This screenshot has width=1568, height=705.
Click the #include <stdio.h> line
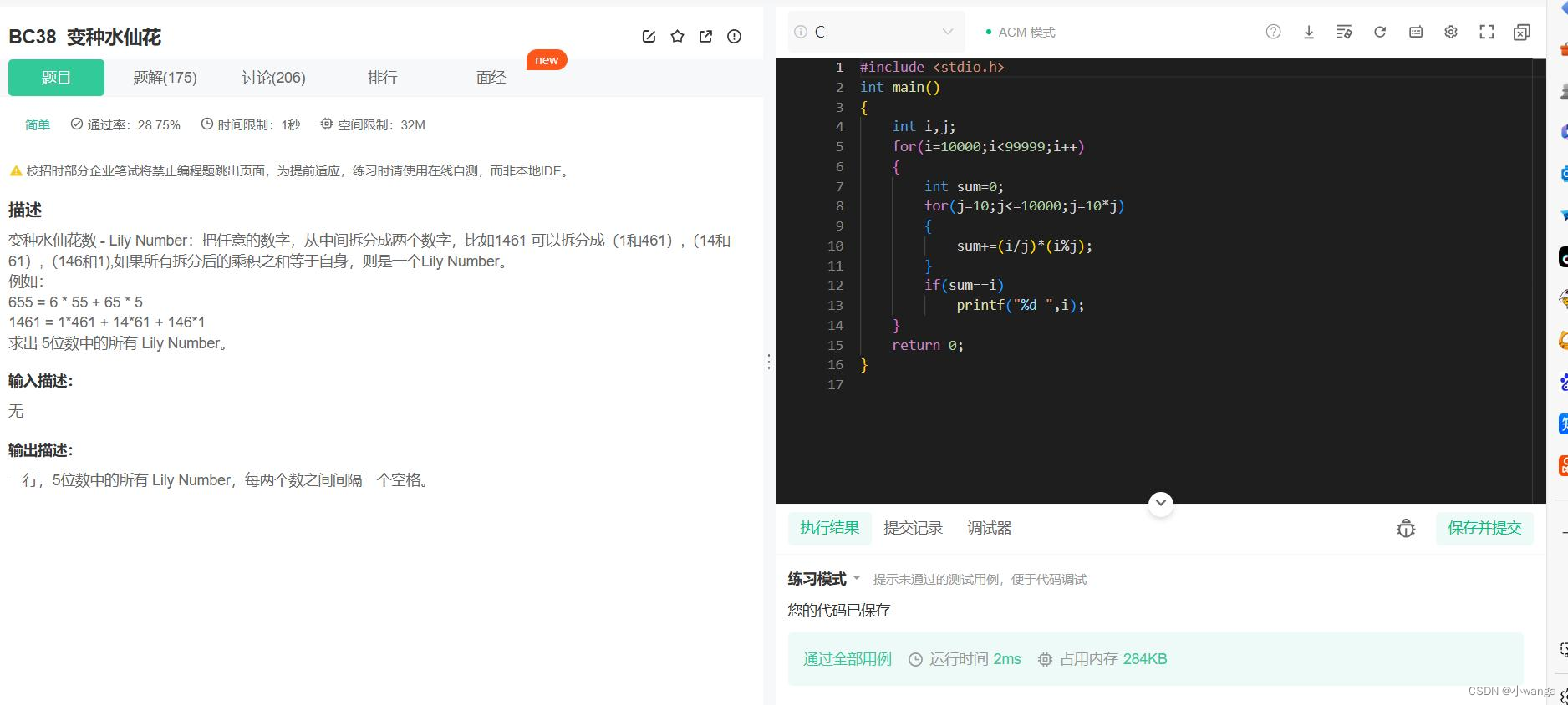tap(932, 67)
